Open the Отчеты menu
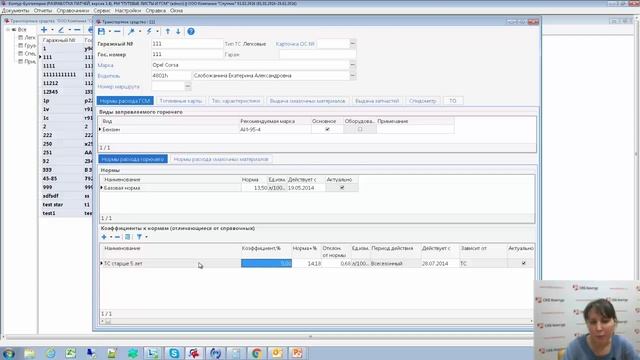The image size is (640, 360). click(43, 11)
